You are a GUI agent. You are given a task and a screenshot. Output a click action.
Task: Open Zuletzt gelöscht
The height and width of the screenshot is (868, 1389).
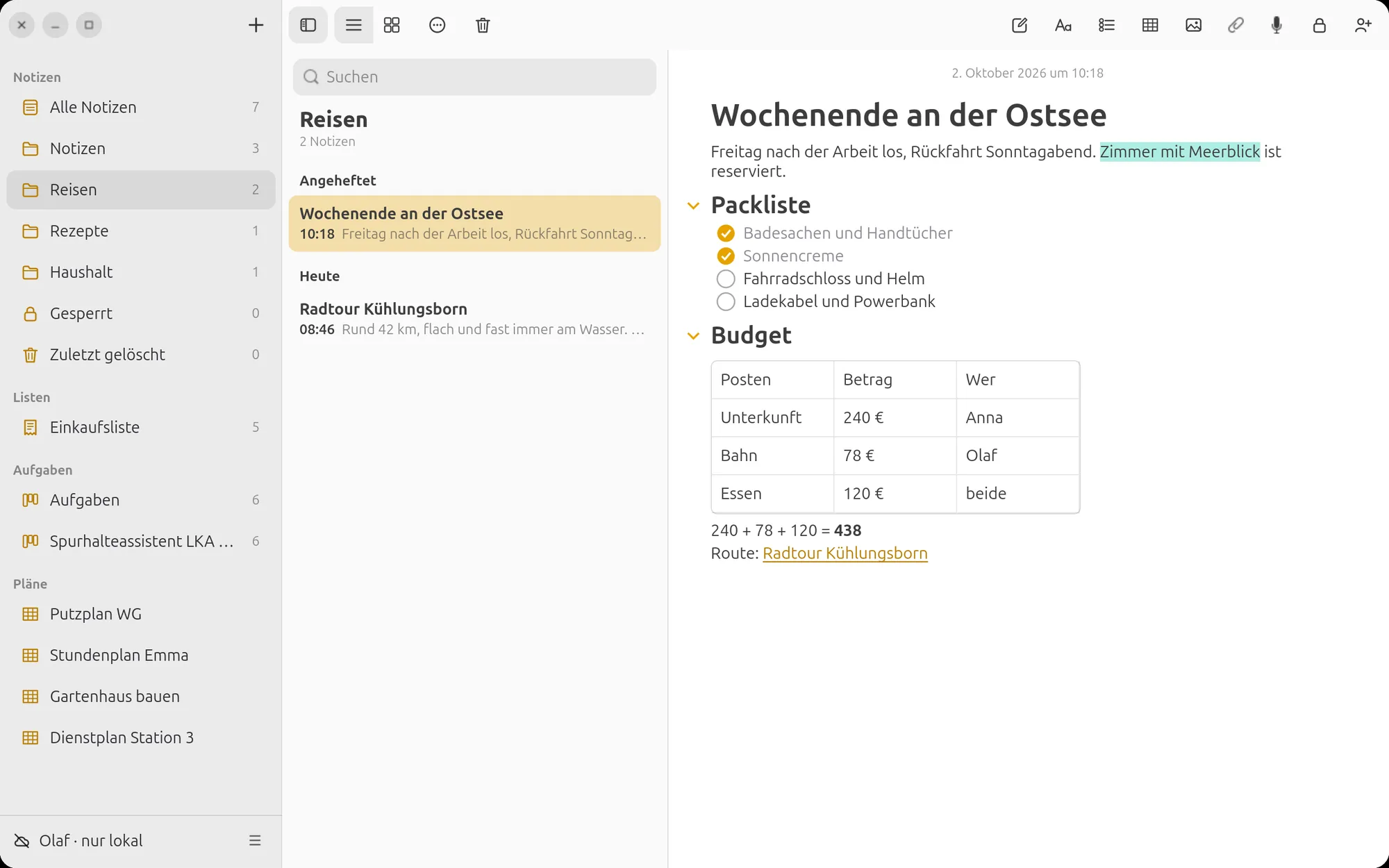[x=141, y=355]
